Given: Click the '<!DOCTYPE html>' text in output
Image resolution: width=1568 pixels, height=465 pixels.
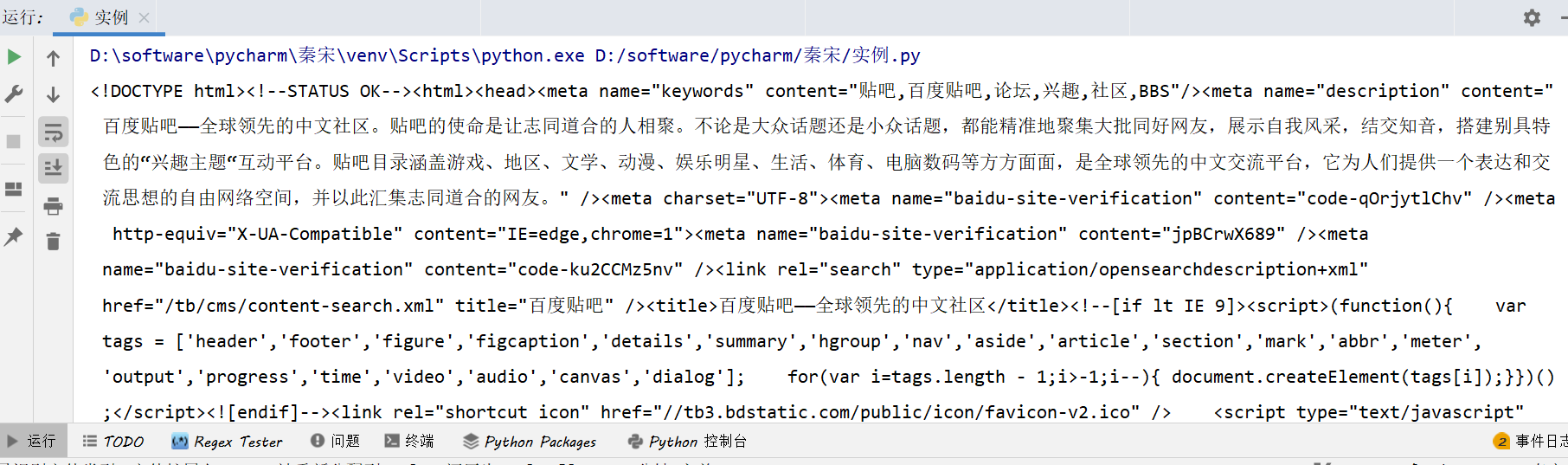Looking at the screenshot, I should 168,91.
